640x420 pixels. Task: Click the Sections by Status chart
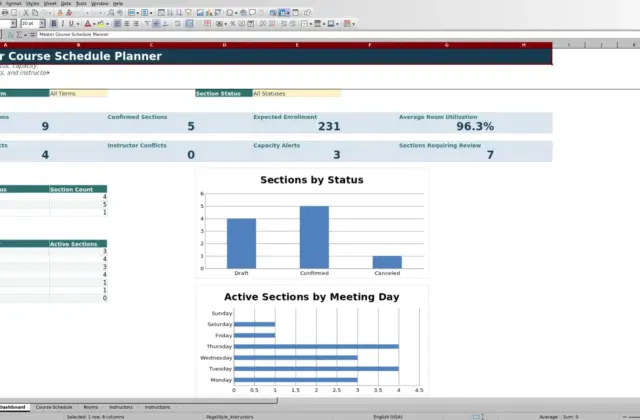coord(312,223)
